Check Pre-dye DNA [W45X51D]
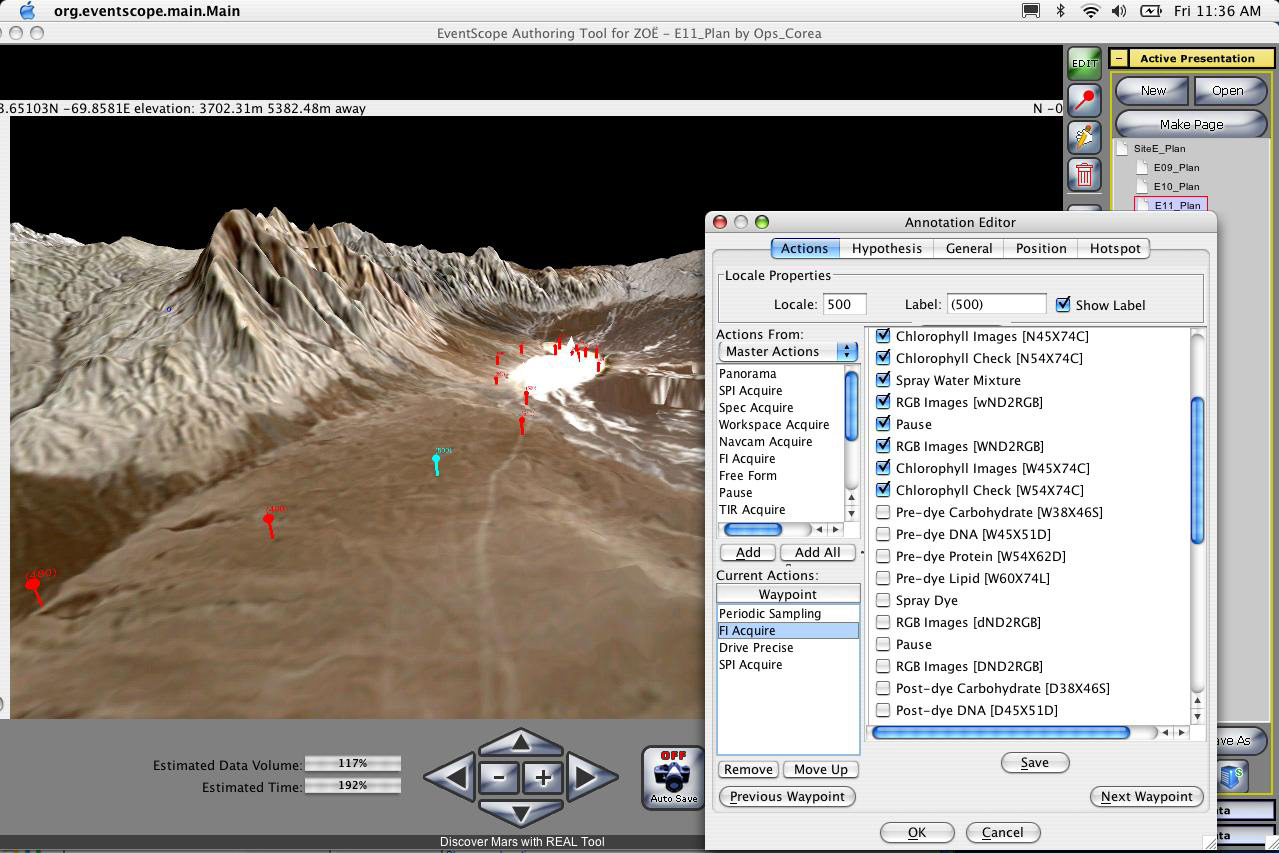 [883, 534]
